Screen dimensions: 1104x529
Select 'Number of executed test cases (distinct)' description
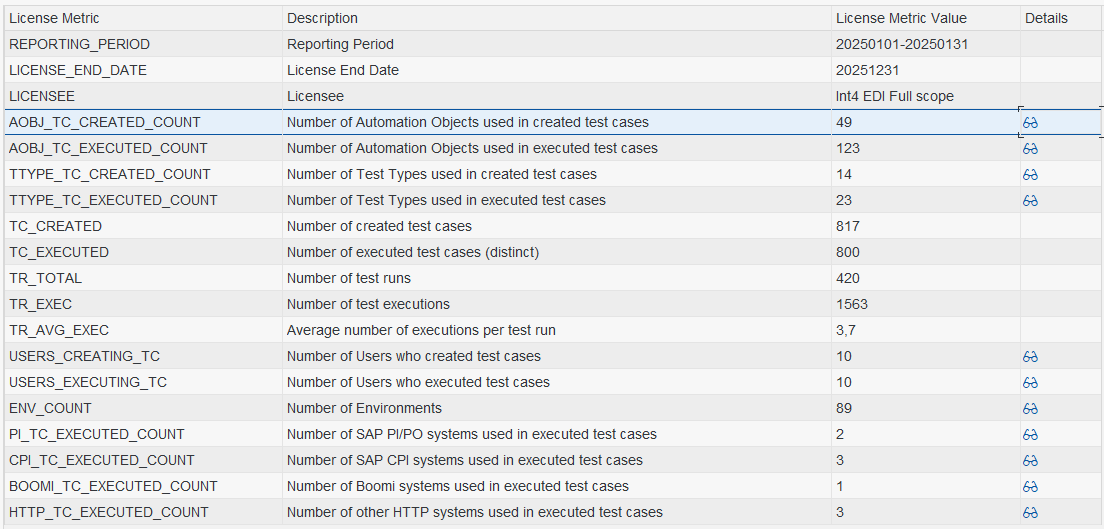pos(413,253)
